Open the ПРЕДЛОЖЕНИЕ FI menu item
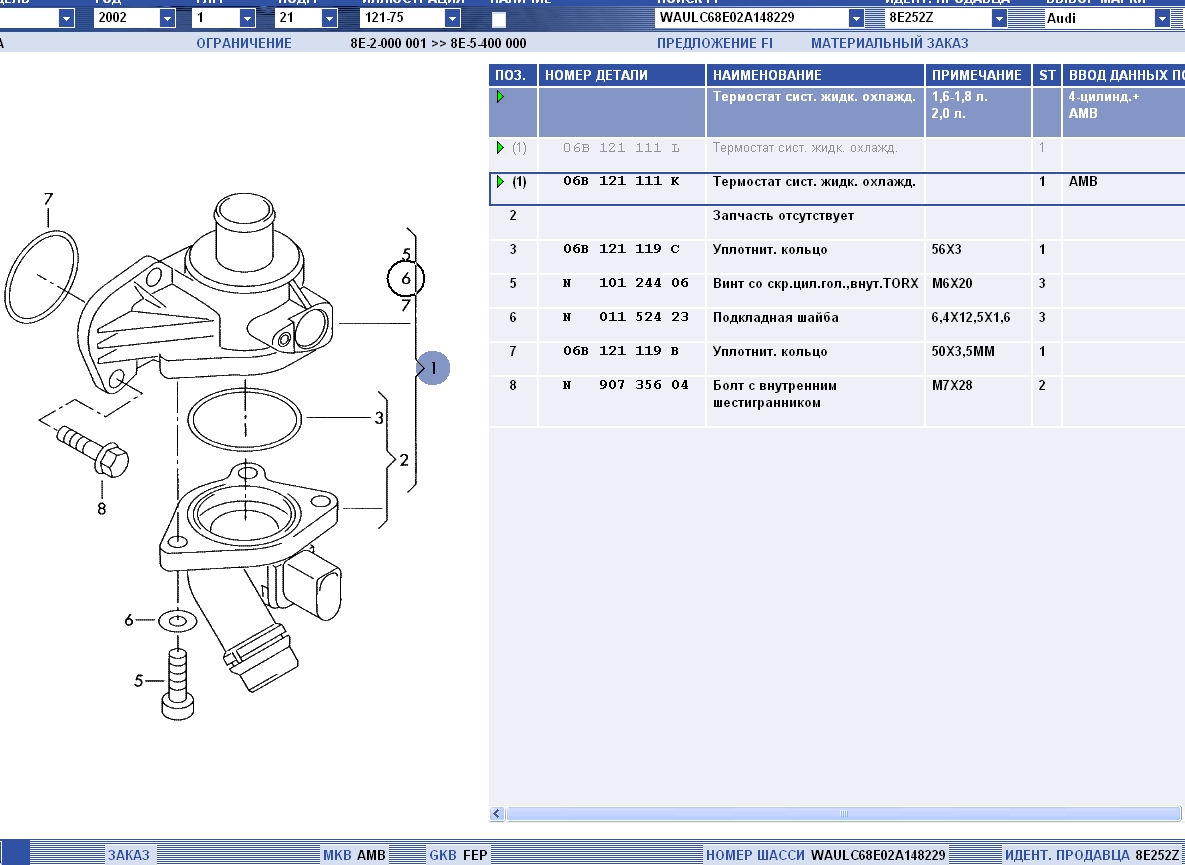Screen dimensions: 1185x865 714,43
